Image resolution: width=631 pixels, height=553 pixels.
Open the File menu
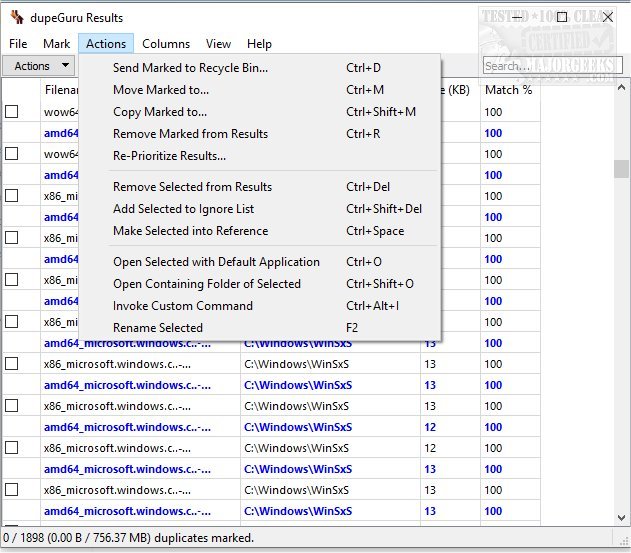pos(18,44)
